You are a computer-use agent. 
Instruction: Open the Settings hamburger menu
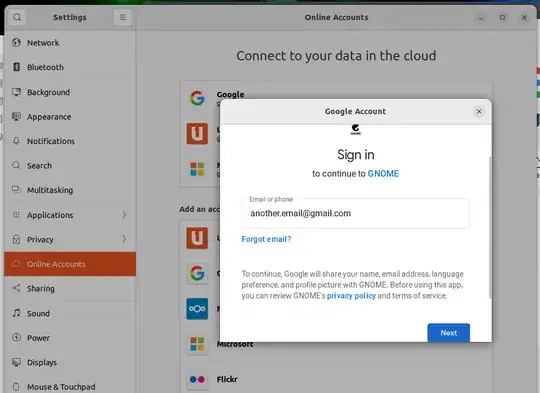[123, 17]
